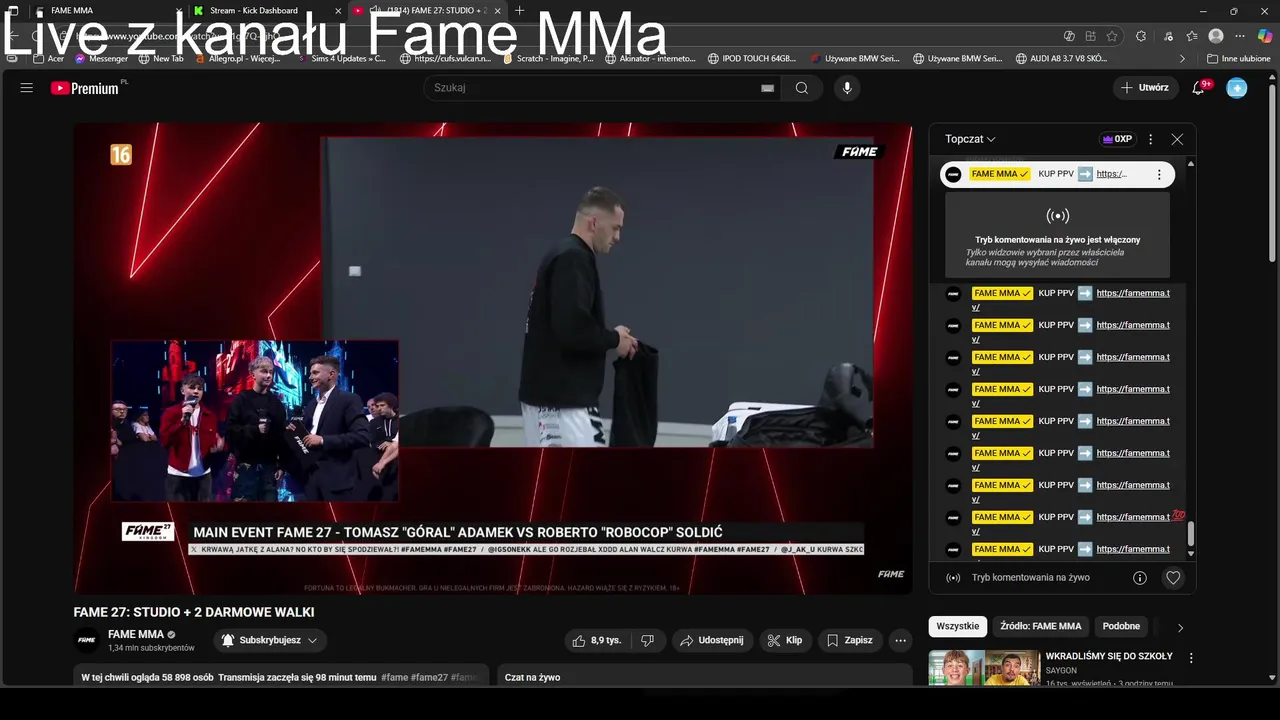Open a new browser tab
The image size is (1280, 720).
[x=519, y=11]
